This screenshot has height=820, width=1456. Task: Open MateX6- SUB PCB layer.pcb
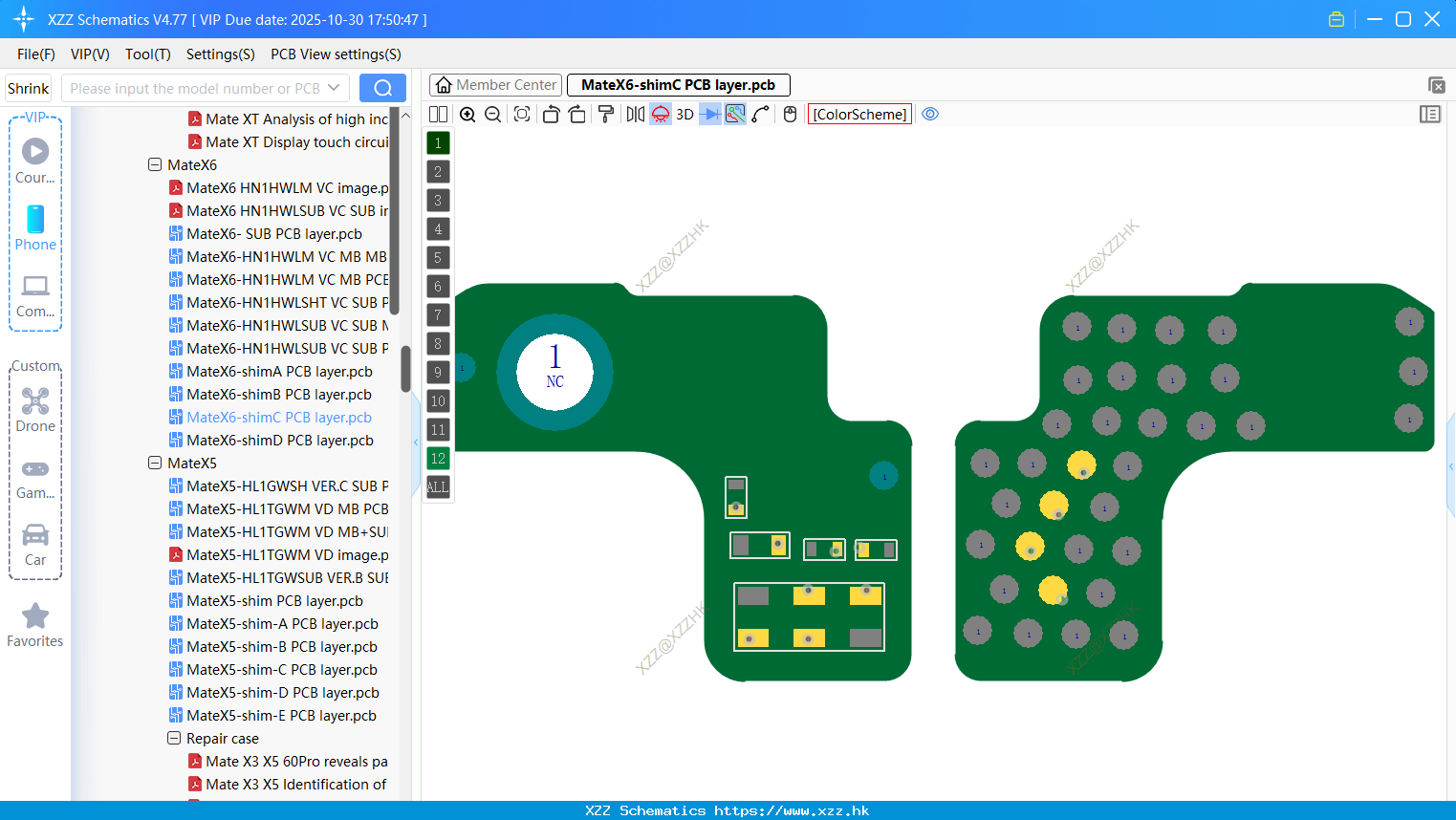tap(274, 233)
